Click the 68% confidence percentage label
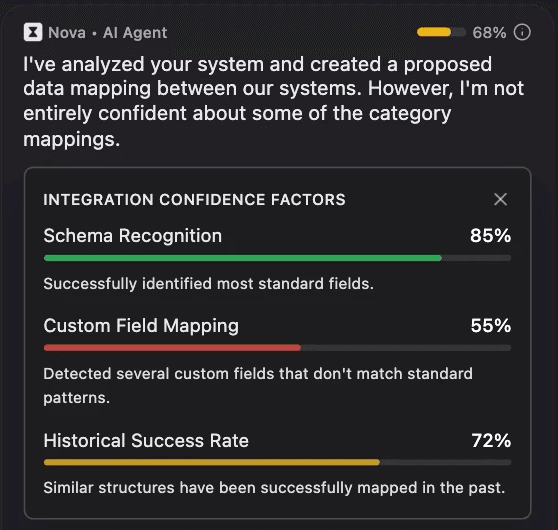The image size is (558, 530). [x=489, y=33]
